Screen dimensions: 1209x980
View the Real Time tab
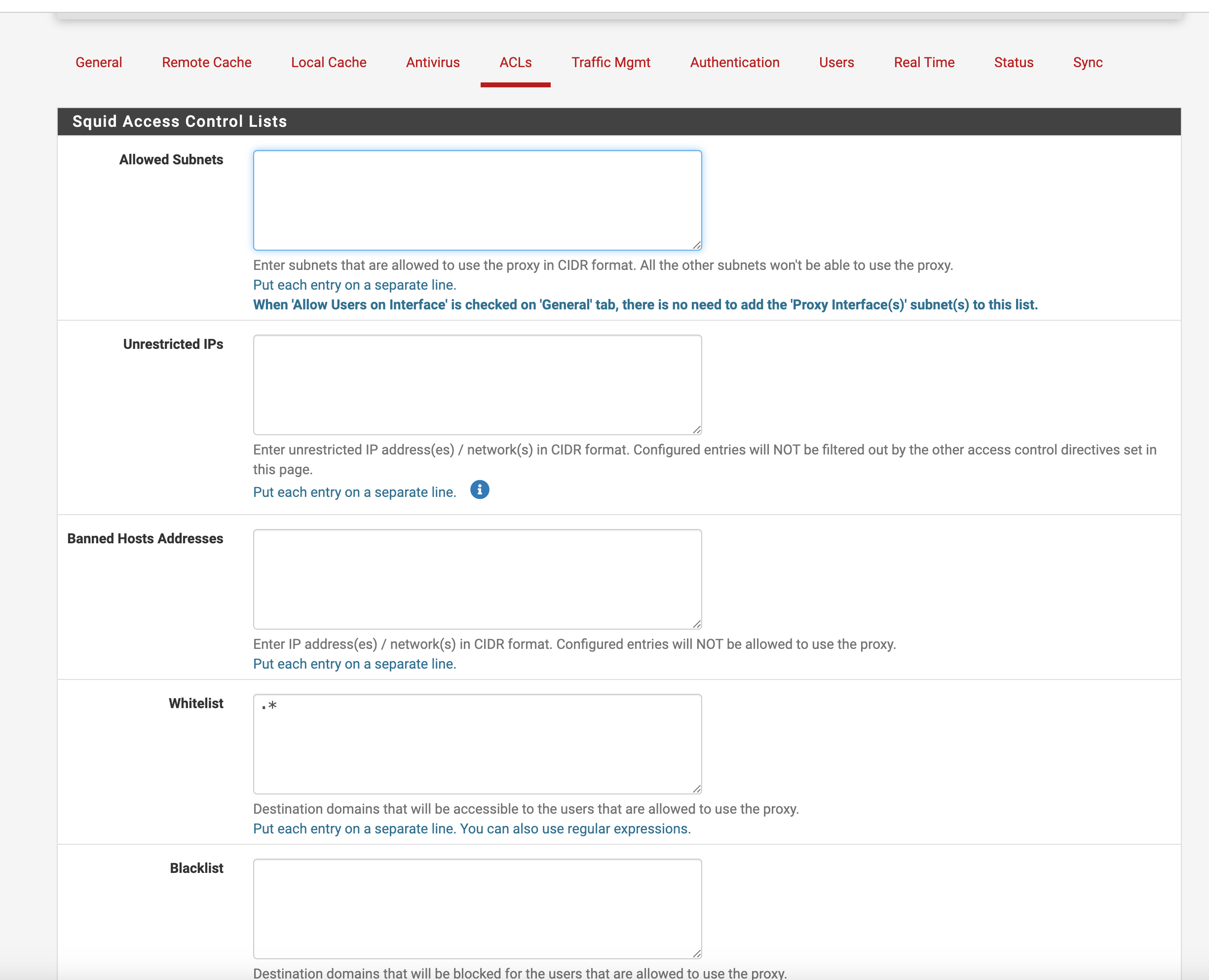click(924, 63)
